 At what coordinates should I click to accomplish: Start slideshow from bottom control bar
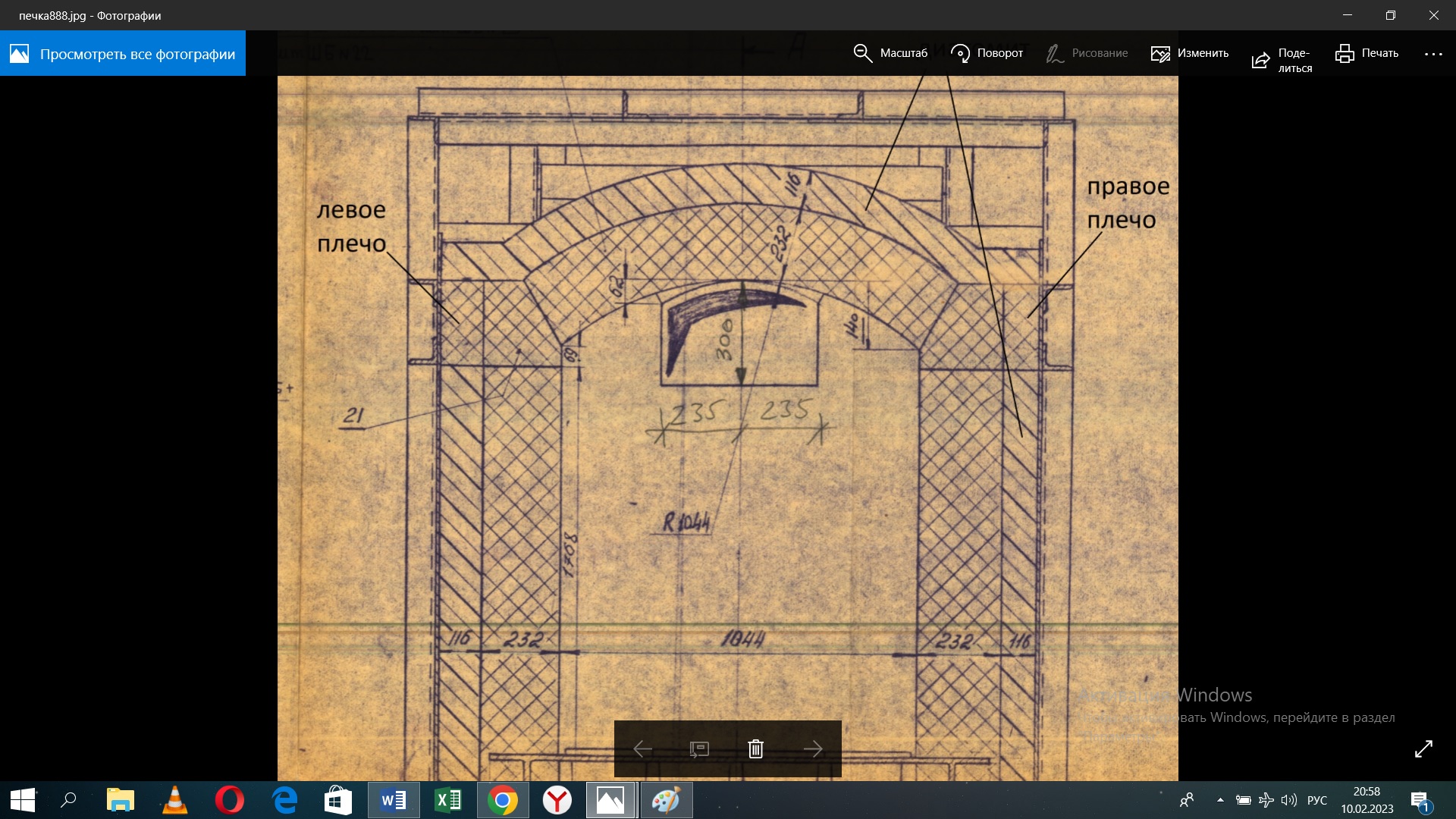coord(698,749)
